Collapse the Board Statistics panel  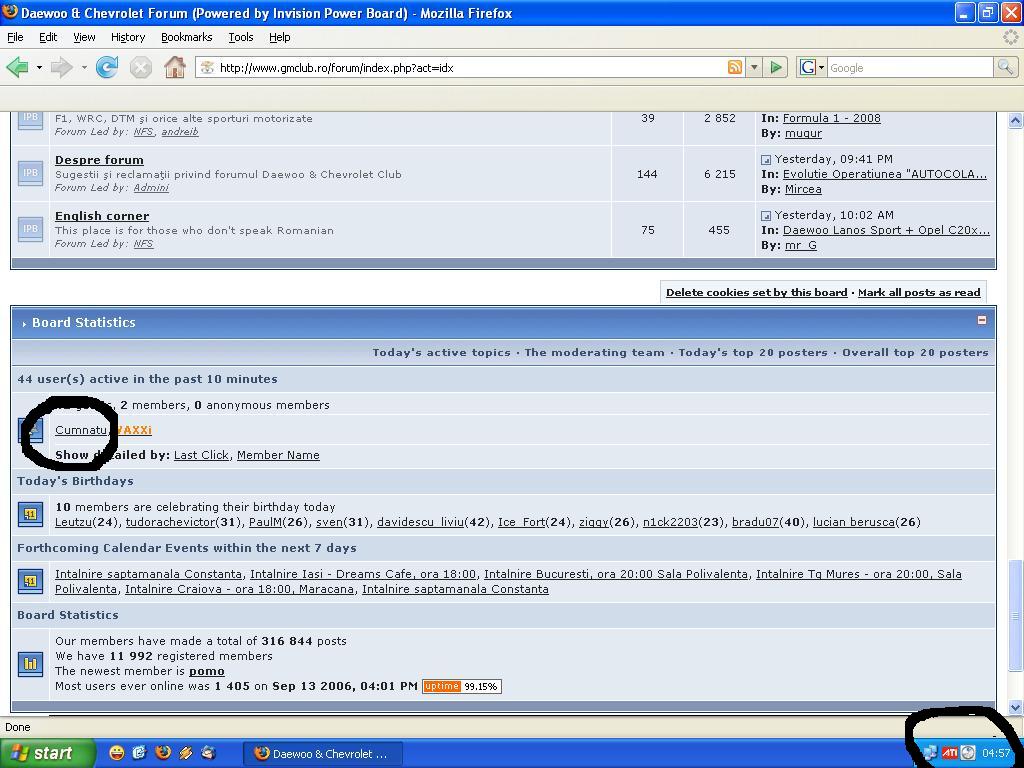982,320
